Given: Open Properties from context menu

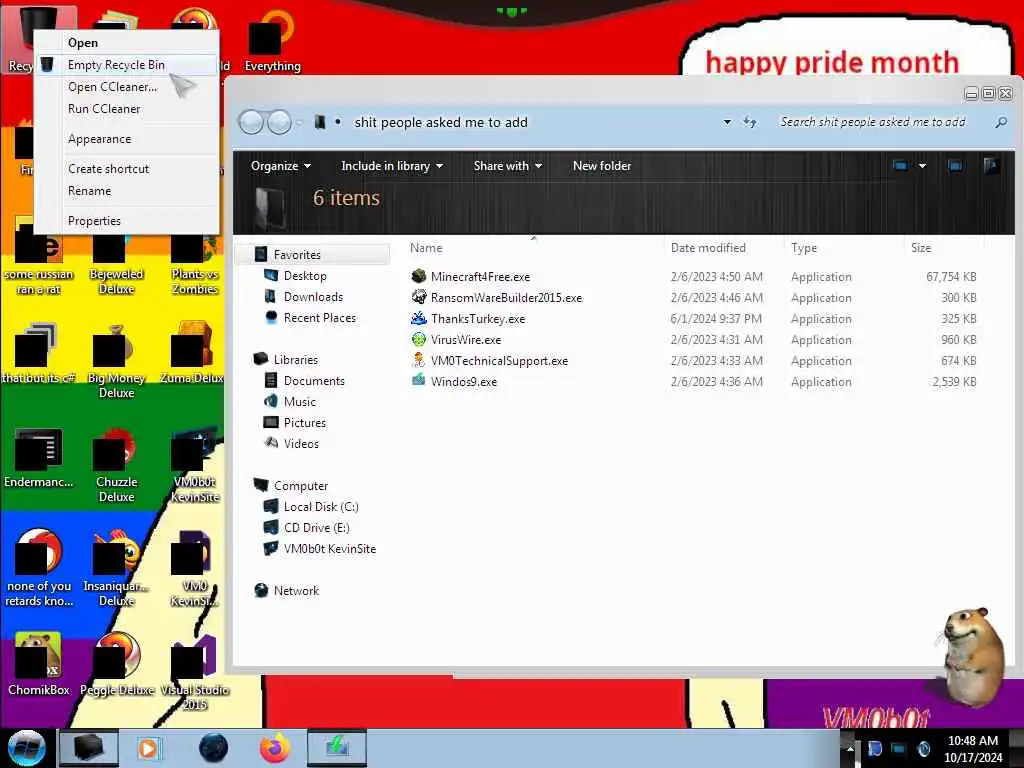Looking at the screenshot, I should click(126, 221).
